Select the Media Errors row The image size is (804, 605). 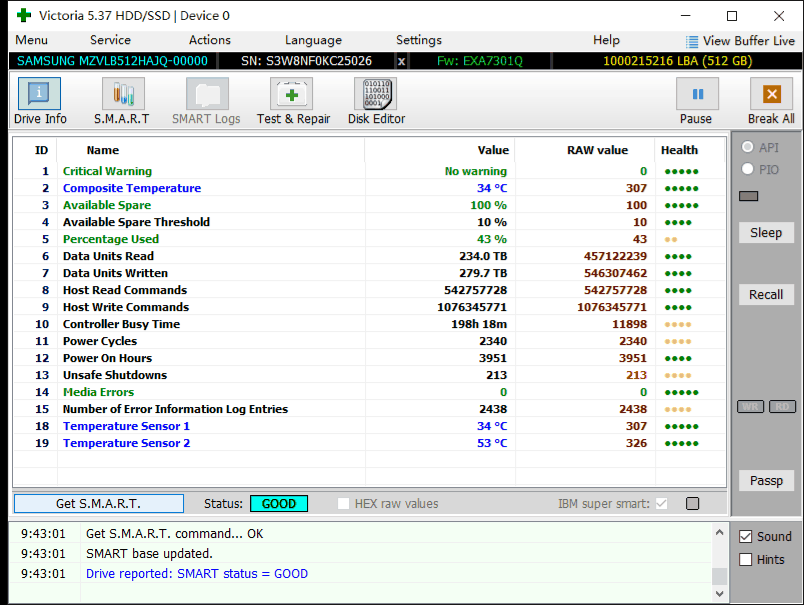coord(369,392)
